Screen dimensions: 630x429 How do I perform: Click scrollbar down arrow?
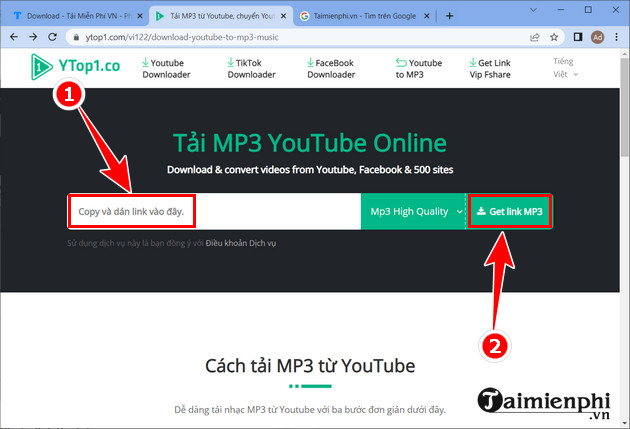pos(625,423)
